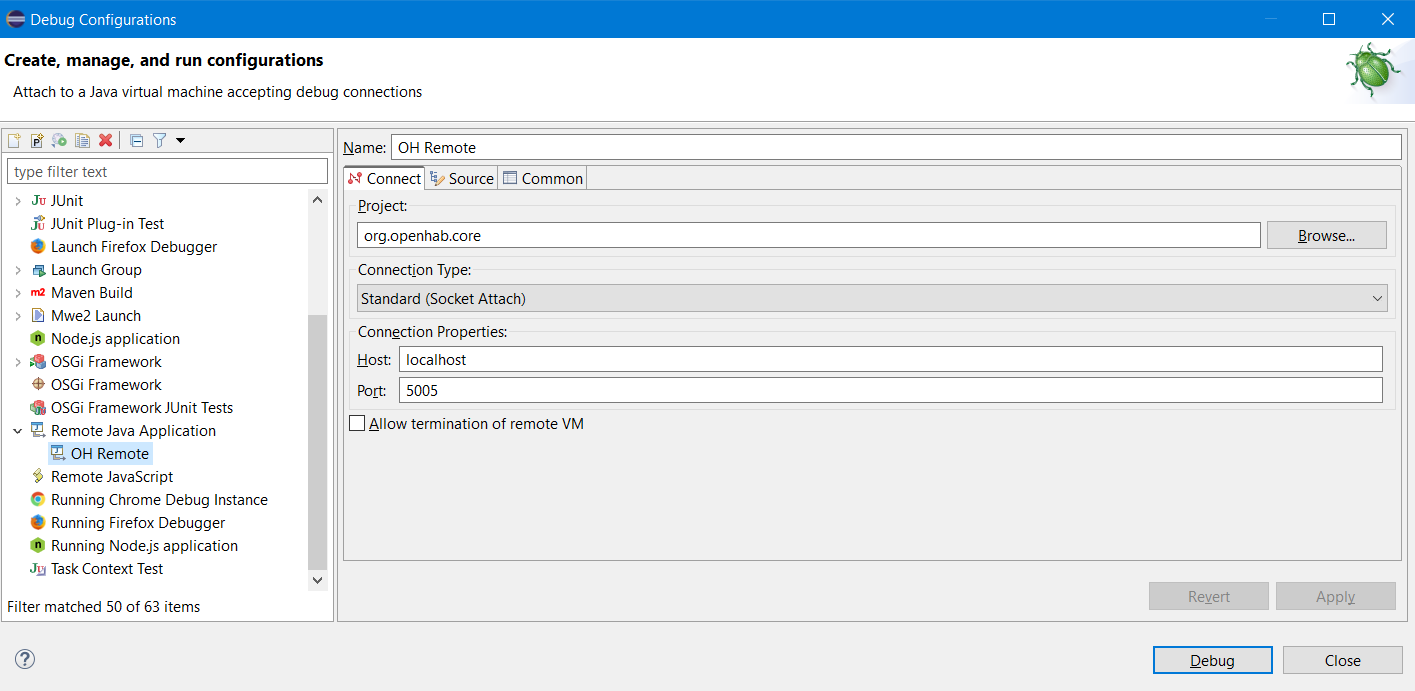Collapse all configurations in the tree
The width and height of the screenshot is (1415, 691).
click(x=137, y=140)
